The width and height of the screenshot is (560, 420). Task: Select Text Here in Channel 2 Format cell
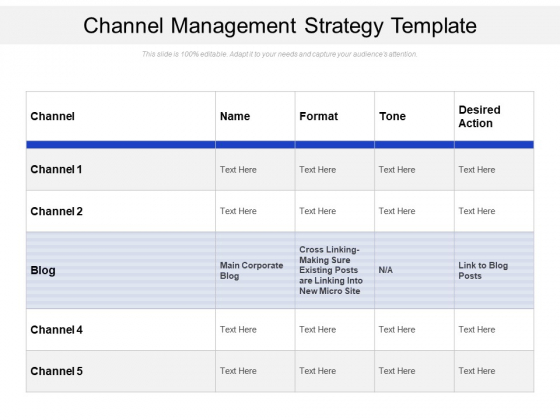[x=318, y=211]
